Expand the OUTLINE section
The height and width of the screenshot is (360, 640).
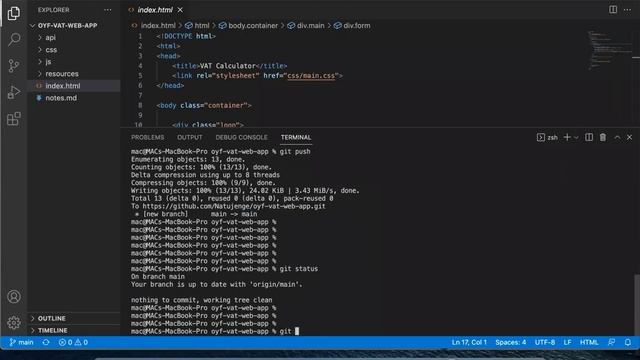point(51,318)
